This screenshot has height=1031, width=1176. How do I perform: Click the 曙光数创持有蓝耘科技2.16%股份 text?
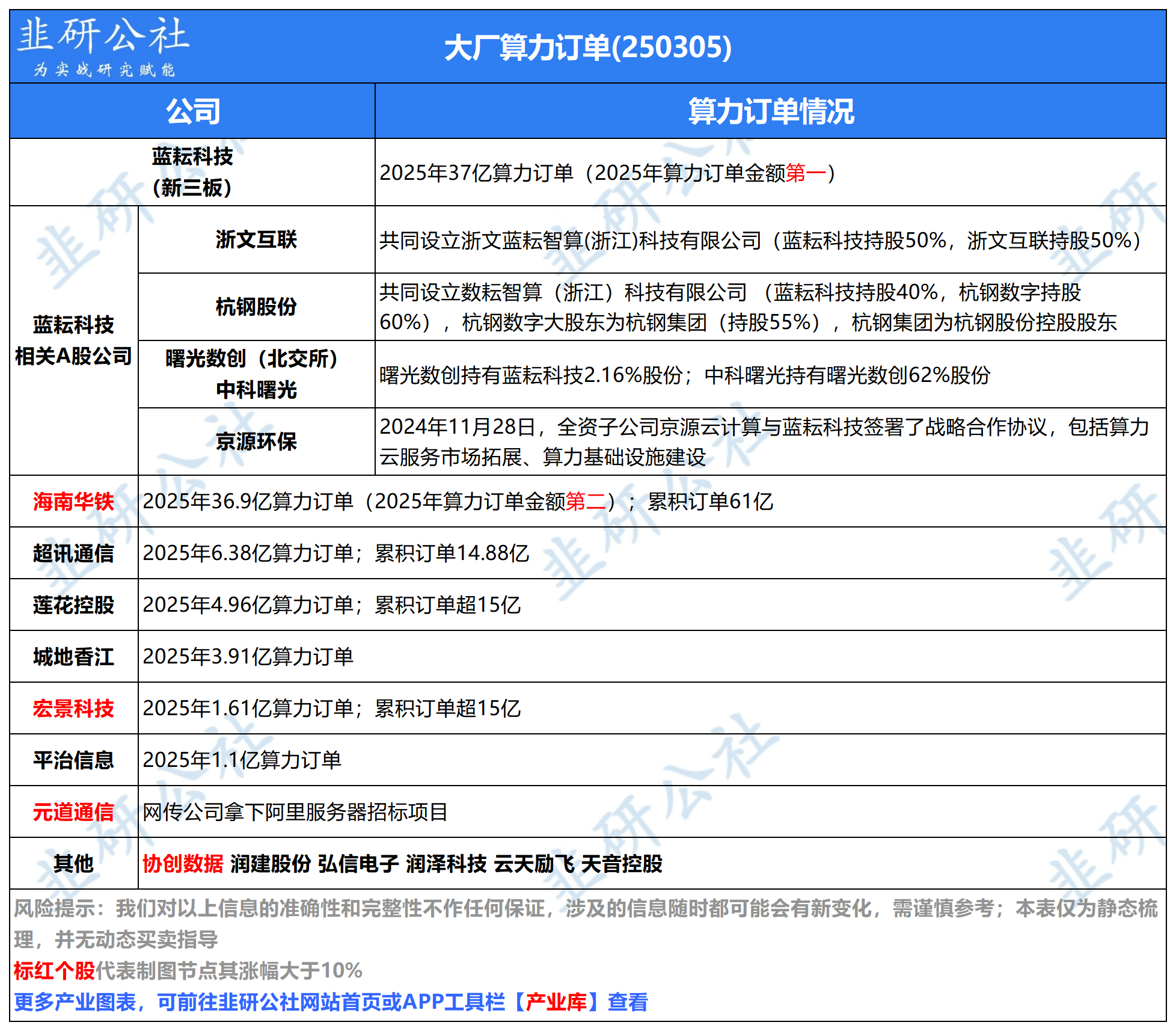coord(531,375)
